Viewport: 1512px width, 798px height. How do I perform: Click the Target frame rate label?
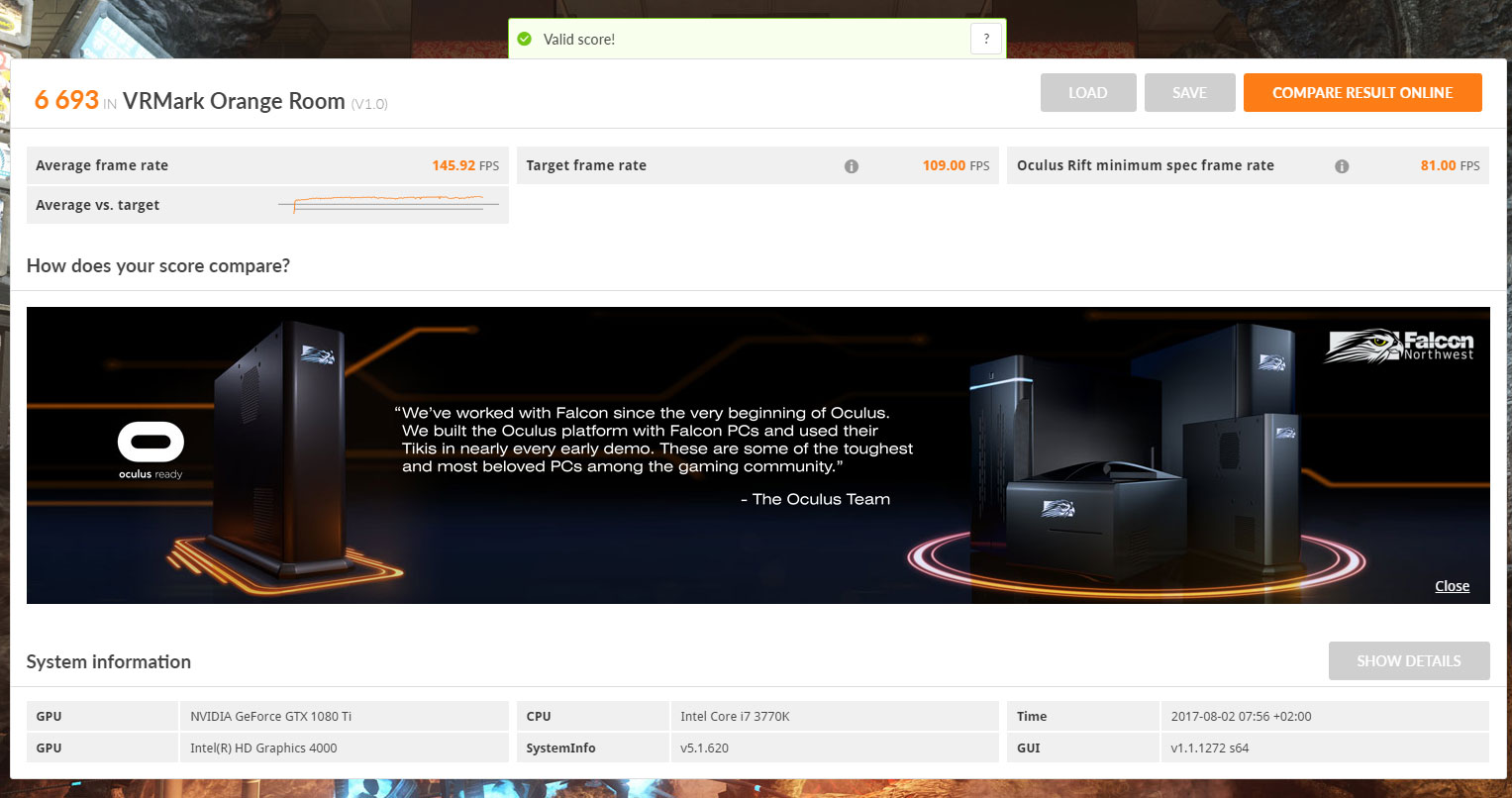click(x=586, y=165)
